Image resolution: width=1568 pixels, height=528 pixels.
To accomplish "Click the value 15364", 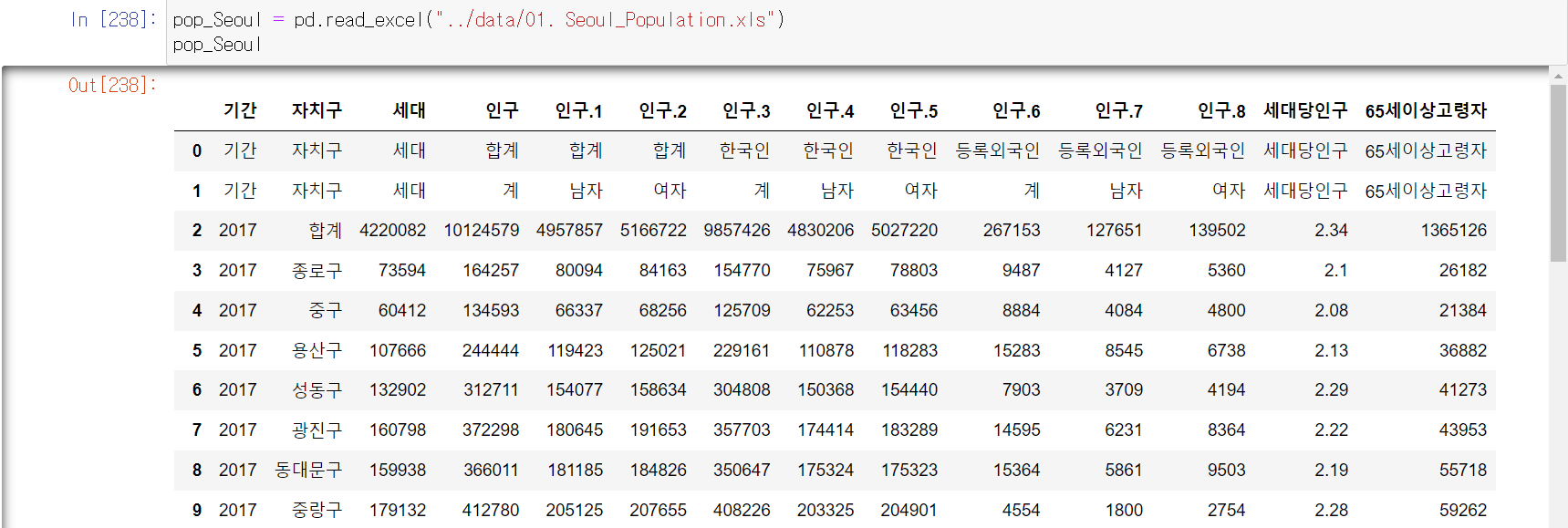I will point(1017,470).
